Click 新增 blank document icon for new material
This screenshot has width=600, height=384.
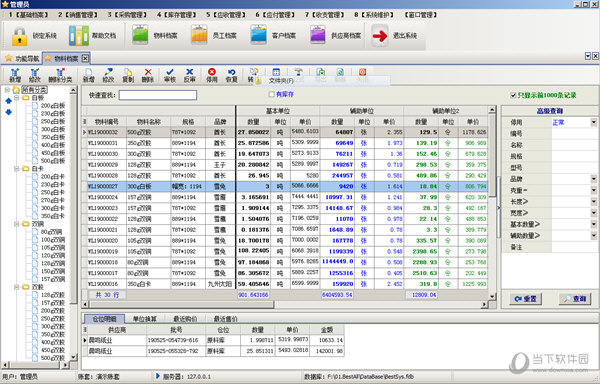(x=88, y=72)
